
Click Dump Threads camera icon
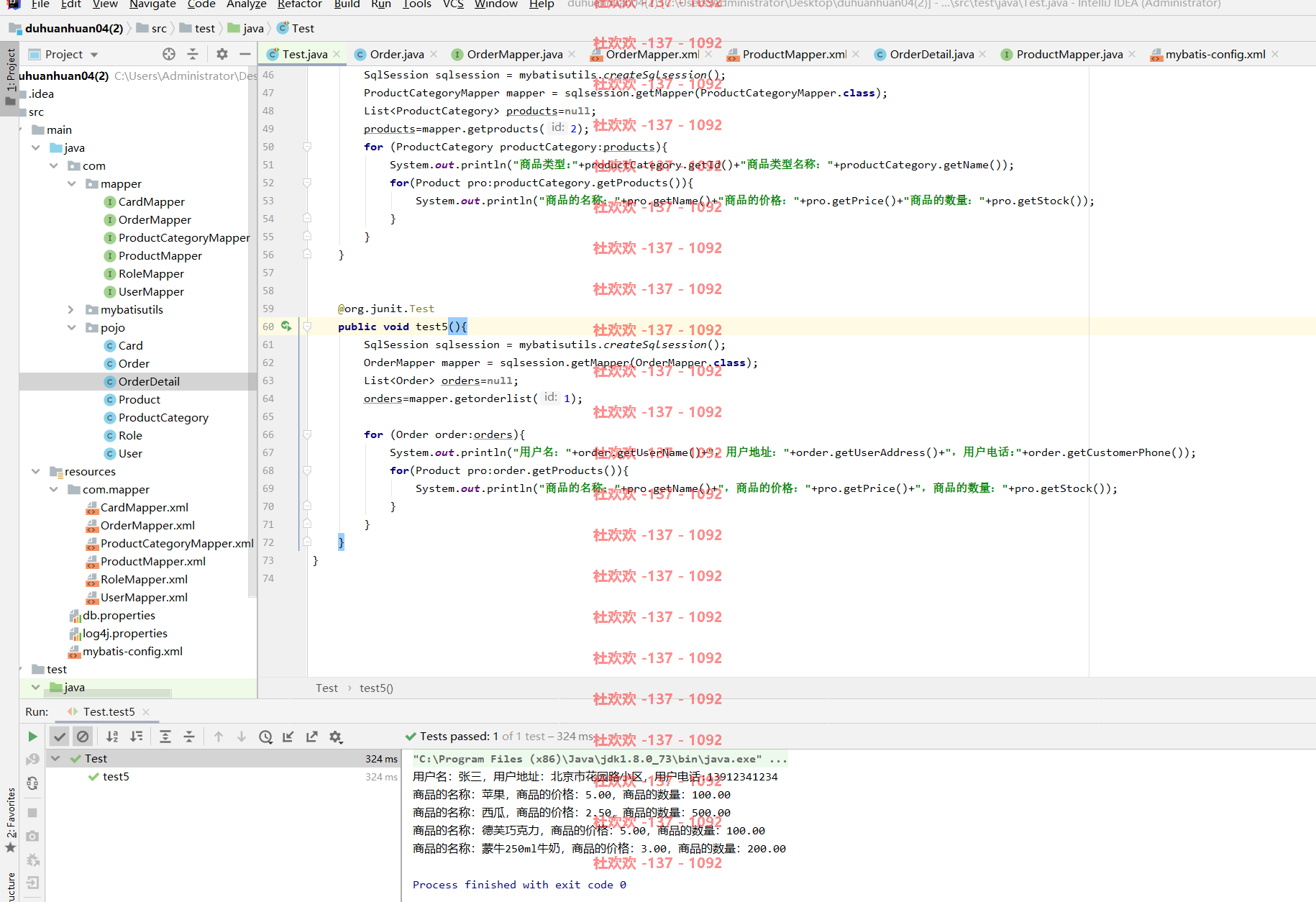click(x=32, y=836)
